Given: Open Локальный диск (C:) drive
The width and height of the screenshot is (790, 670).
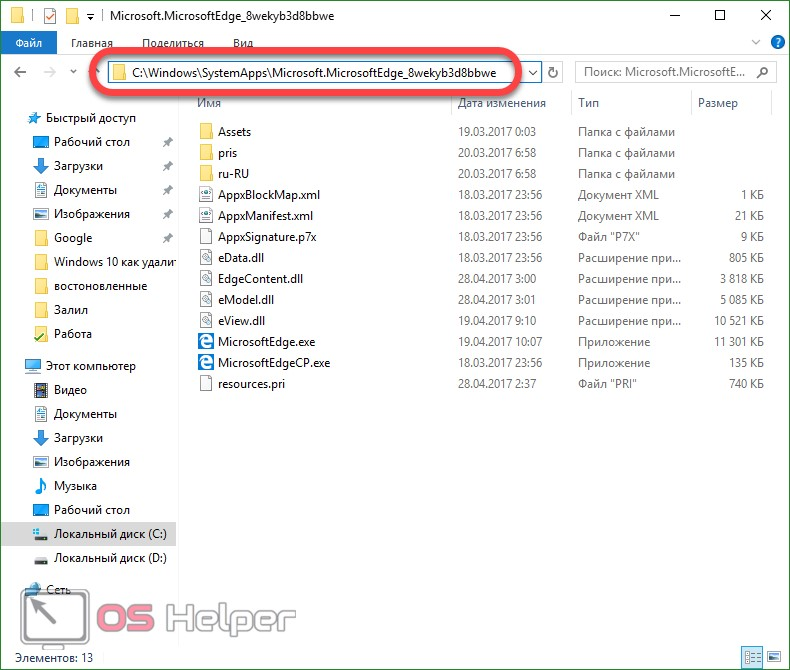Looking at the screenshot, I should click(110, 534).
